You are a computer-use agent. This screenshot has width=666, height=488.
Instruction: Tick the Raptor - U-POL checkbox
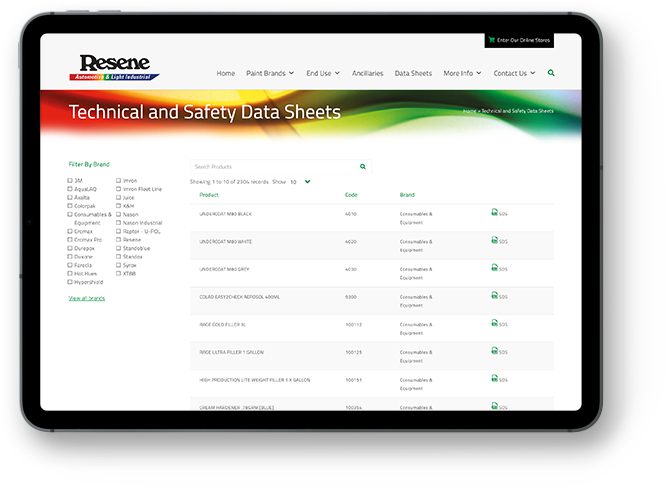click(x=119, y=231)
